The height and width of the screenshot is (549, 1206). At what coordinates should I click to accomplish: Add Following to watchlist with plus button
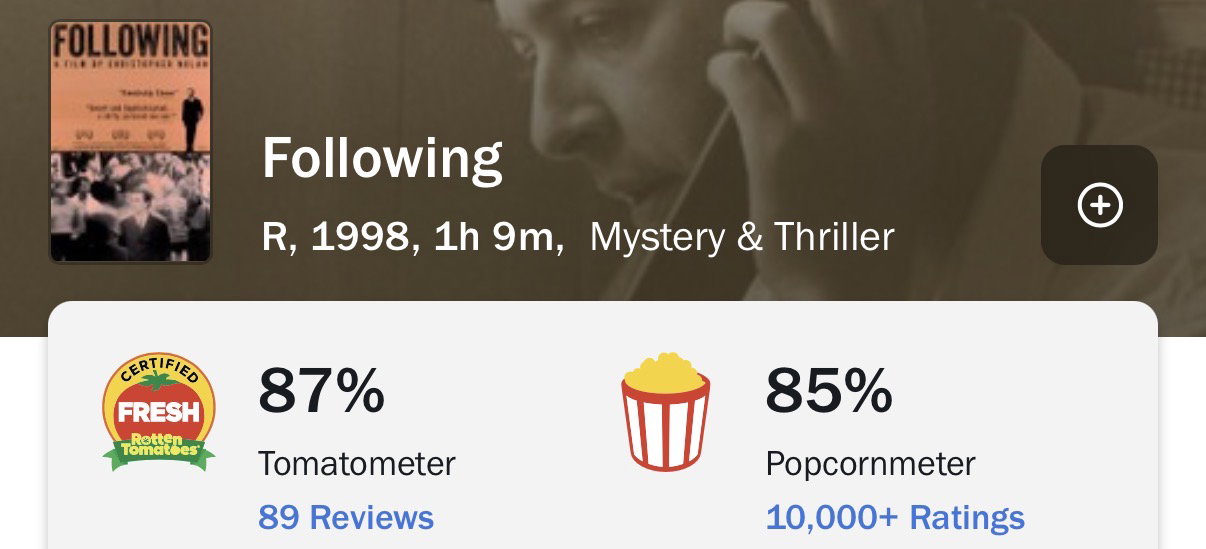pyautogui.click(x=1099, y=205)
